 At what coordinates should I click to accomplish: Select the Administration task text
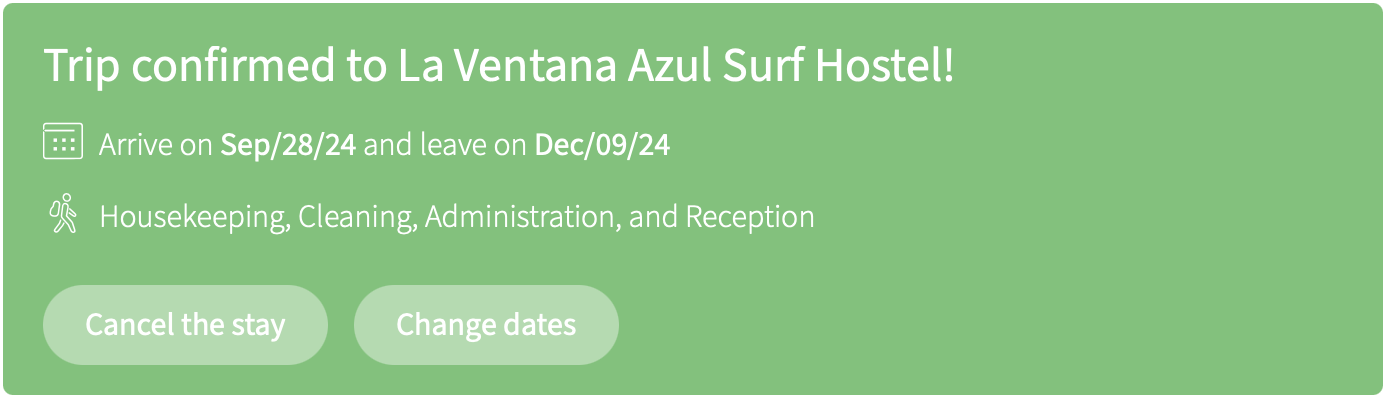click(523, 216)
